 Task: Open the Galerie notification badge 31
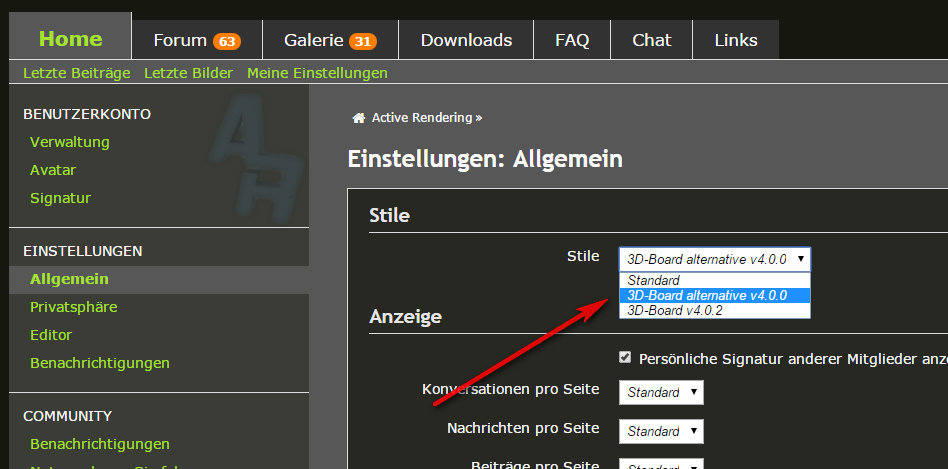click(x=363, y=41)
